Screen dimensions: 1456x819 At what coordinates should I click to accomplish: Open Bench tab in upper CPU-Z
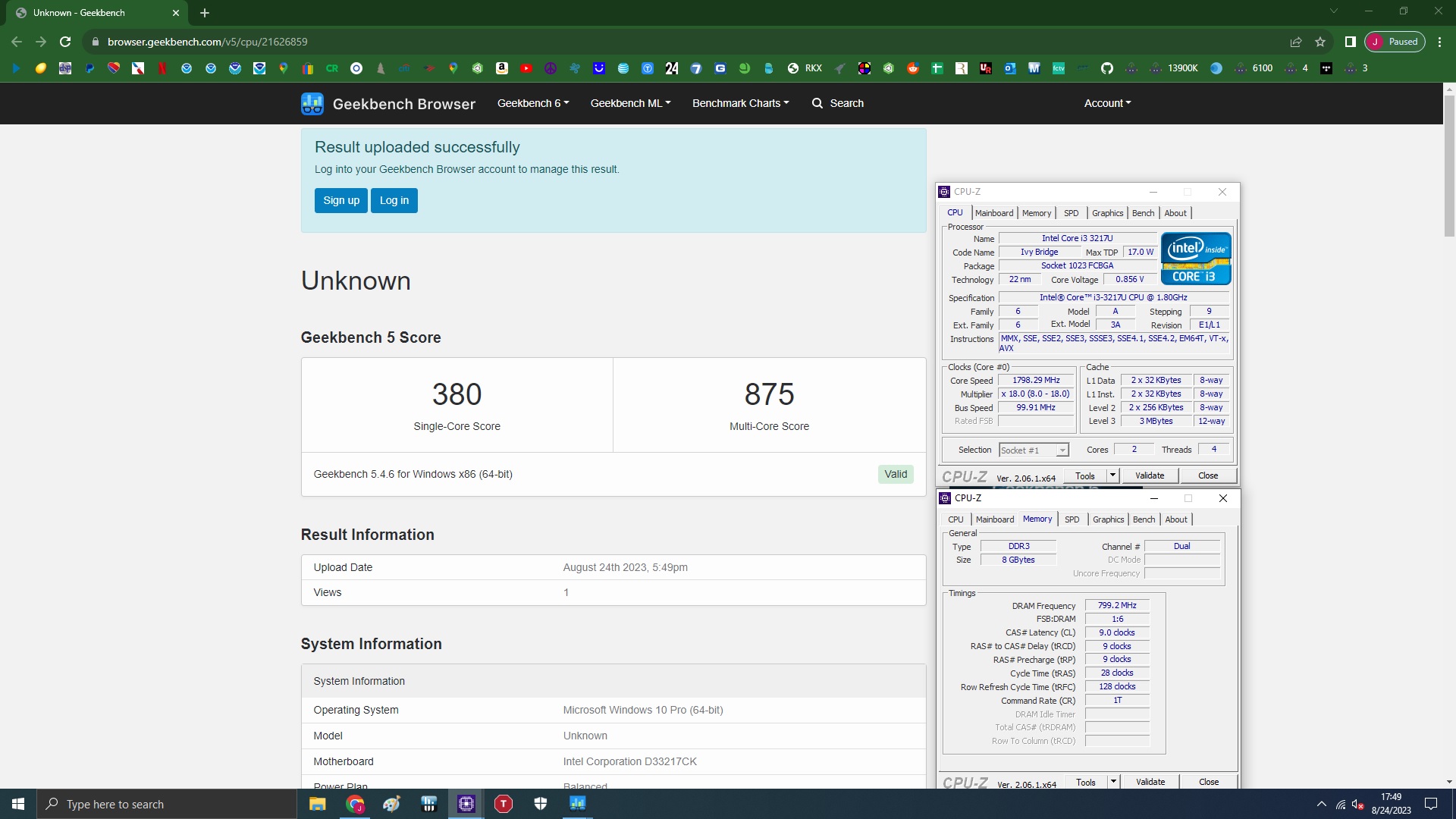tap(1143, 213)
